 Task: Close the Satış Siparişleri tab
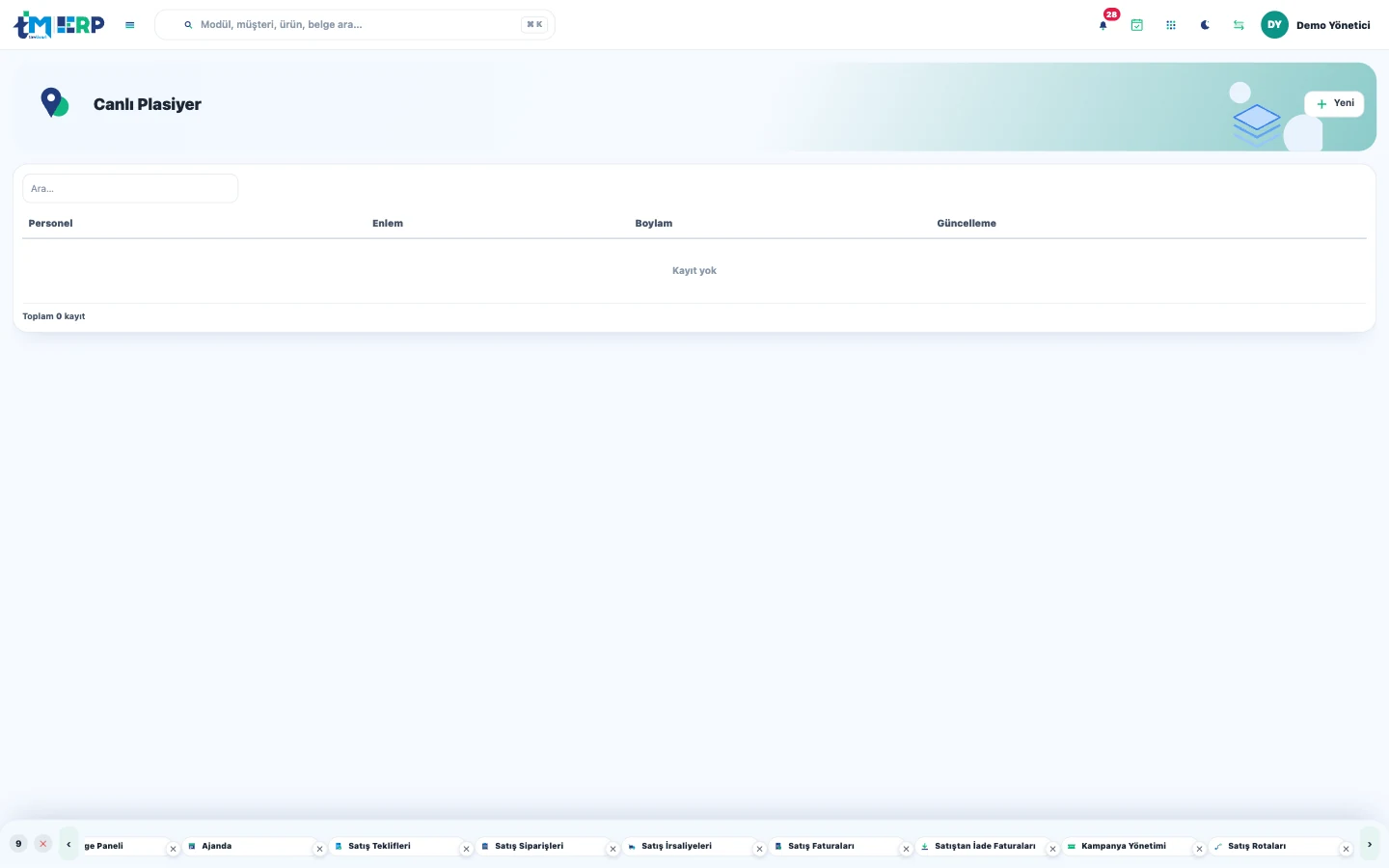tap(613, 850)
